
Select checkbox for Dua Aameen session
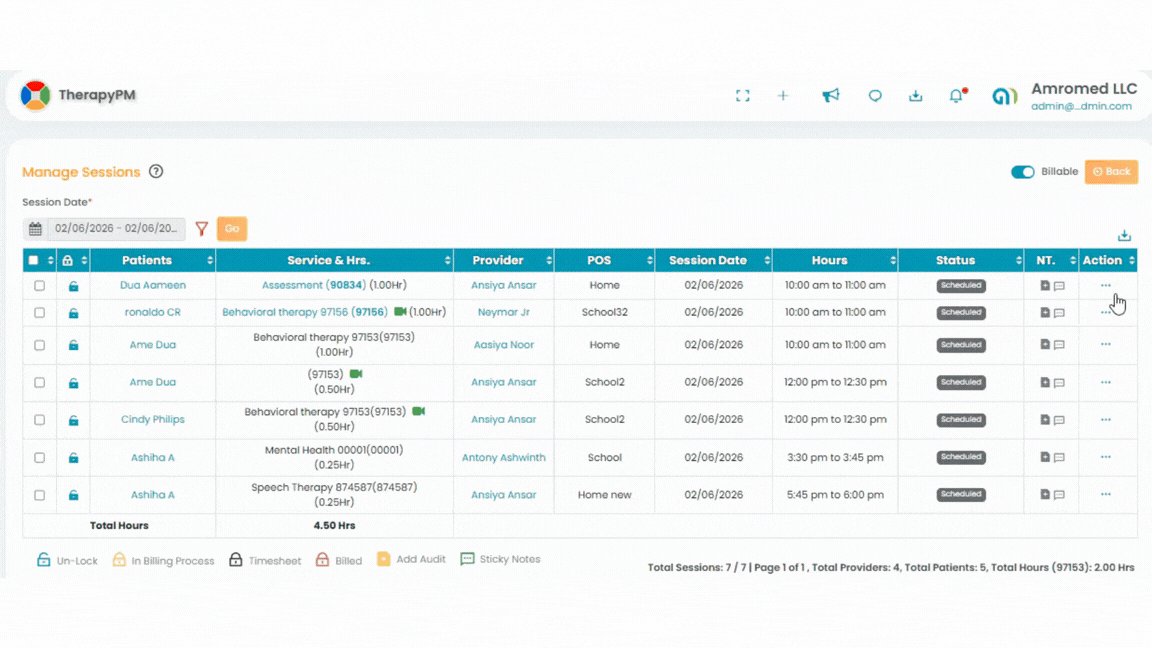(x=39, y=286)
